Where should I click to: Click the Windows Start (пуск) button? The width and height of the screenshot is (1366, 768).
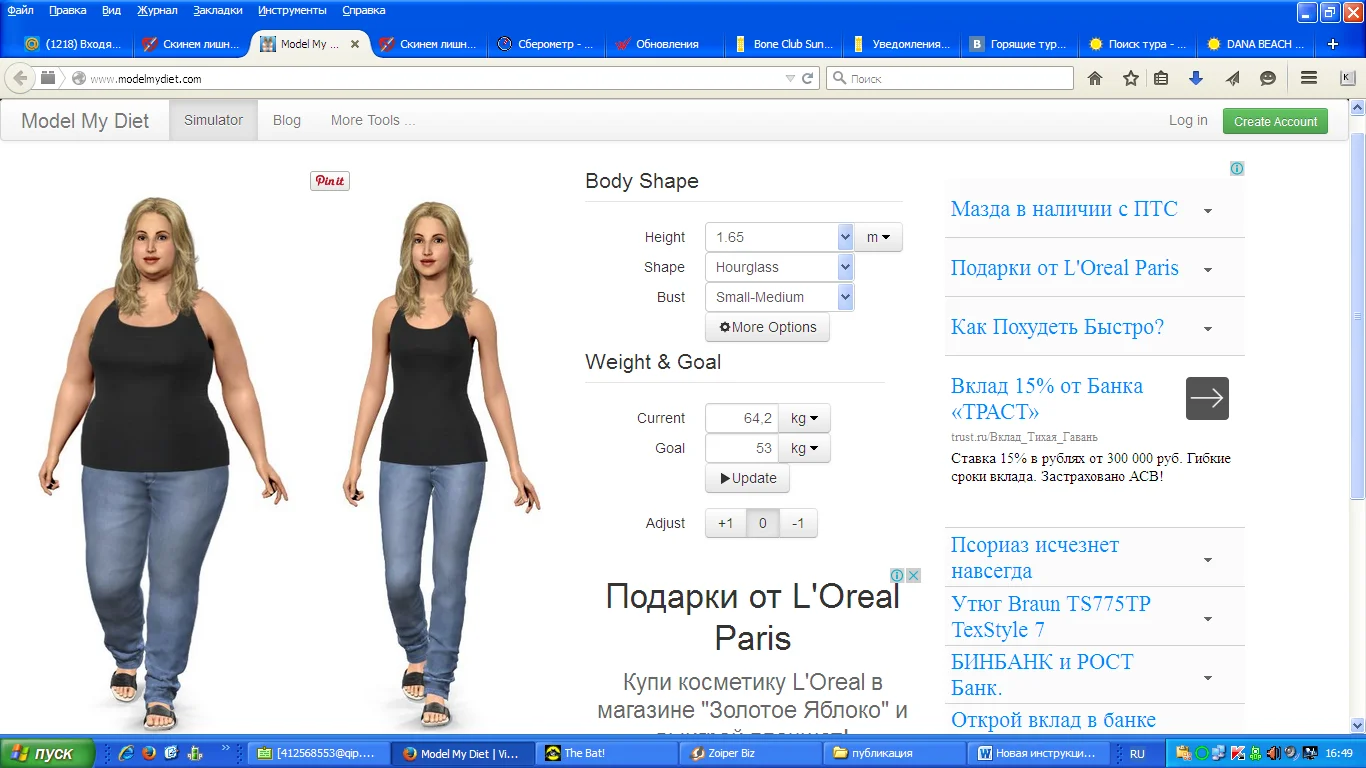point(48,753)
